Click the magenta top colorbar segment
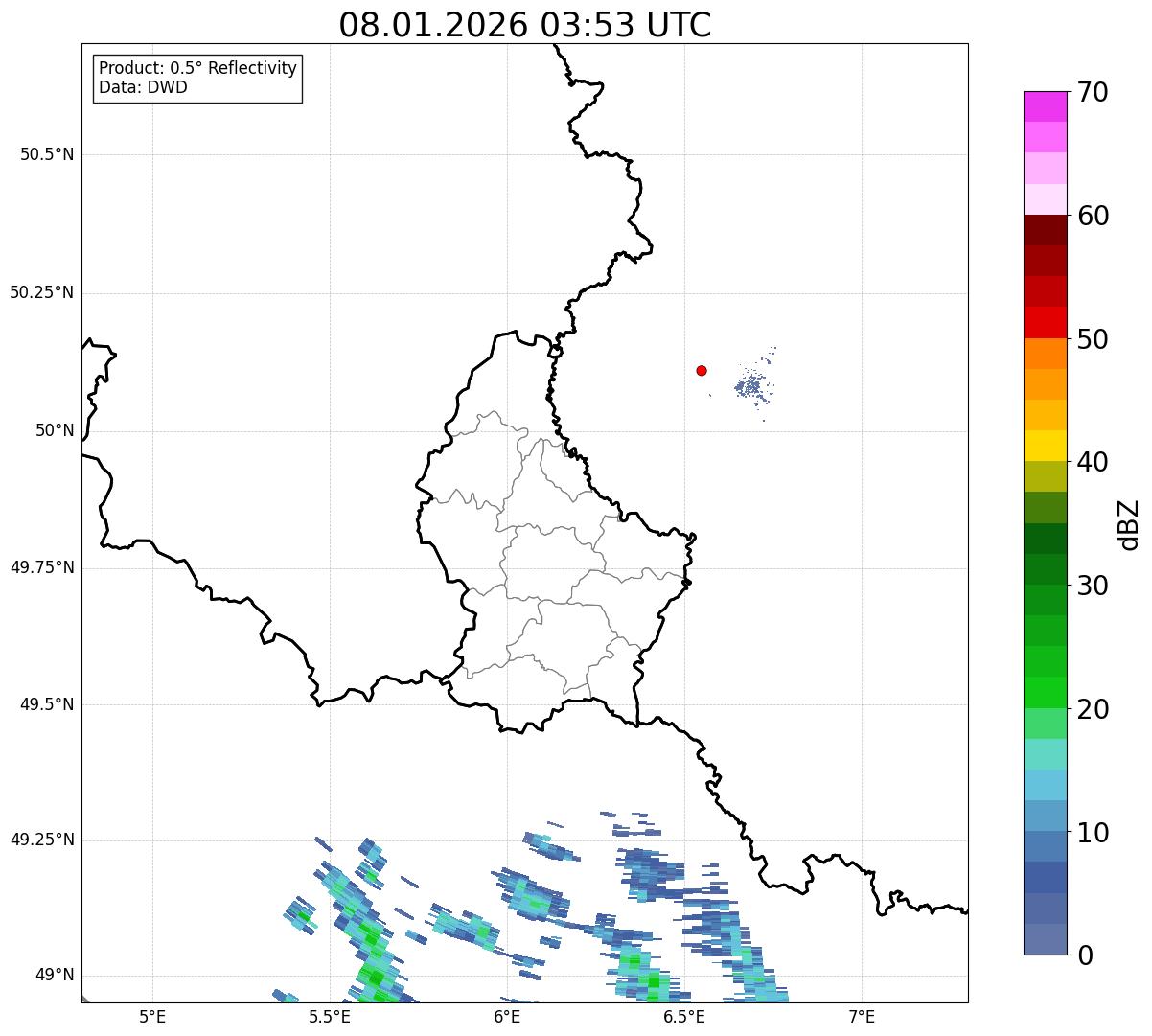The height and width of the screenshot is (1036, 1152). click(1045, 106)
